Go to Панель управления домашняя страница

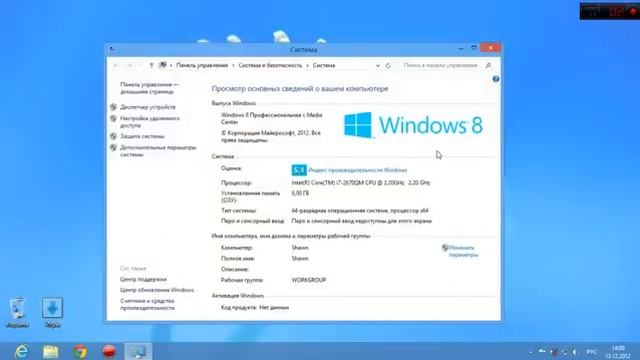coord(149,88)
